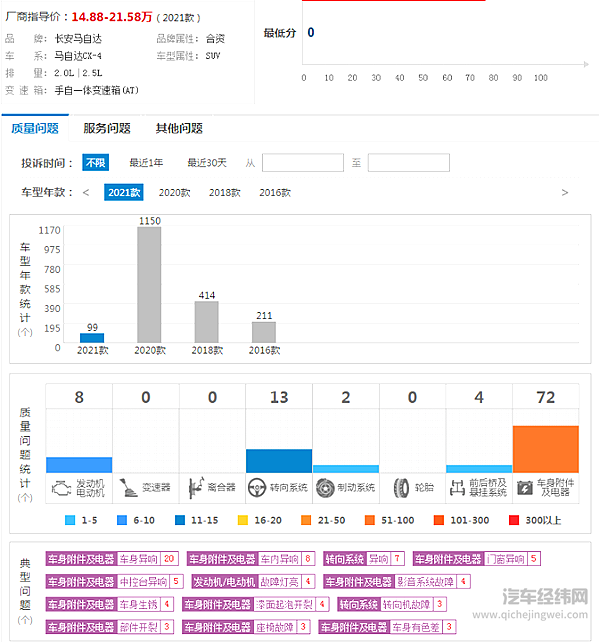Screen dimensions: 600x643
Task: Click the body accessories and electrical icon
Action: (x=525, y=488)
